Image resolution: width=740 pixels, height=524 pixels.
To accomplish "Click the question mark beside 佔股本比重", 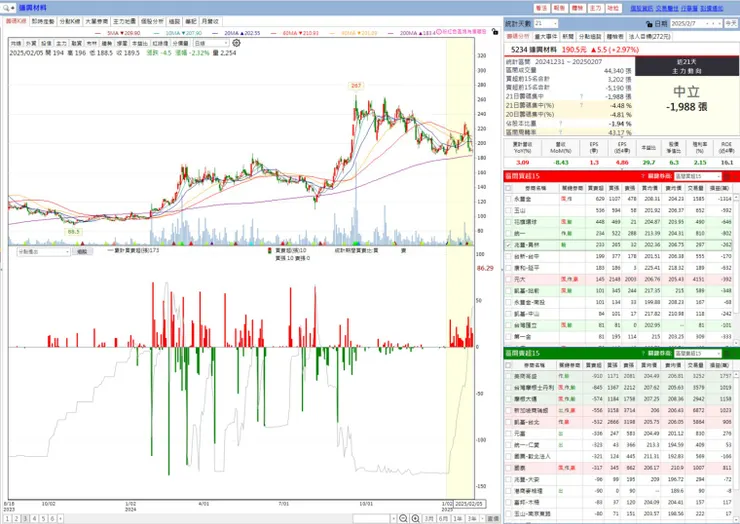I will (561, 123).
